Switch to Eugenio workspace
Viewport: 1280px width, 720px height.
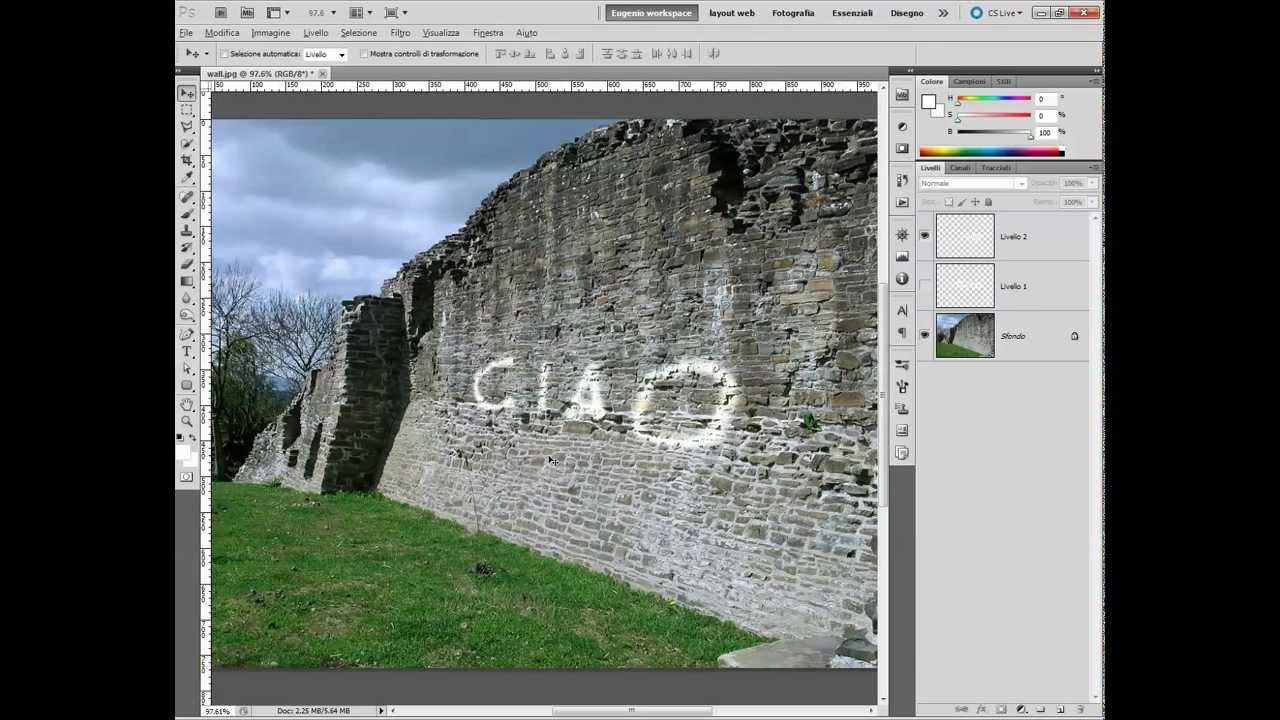651,13
